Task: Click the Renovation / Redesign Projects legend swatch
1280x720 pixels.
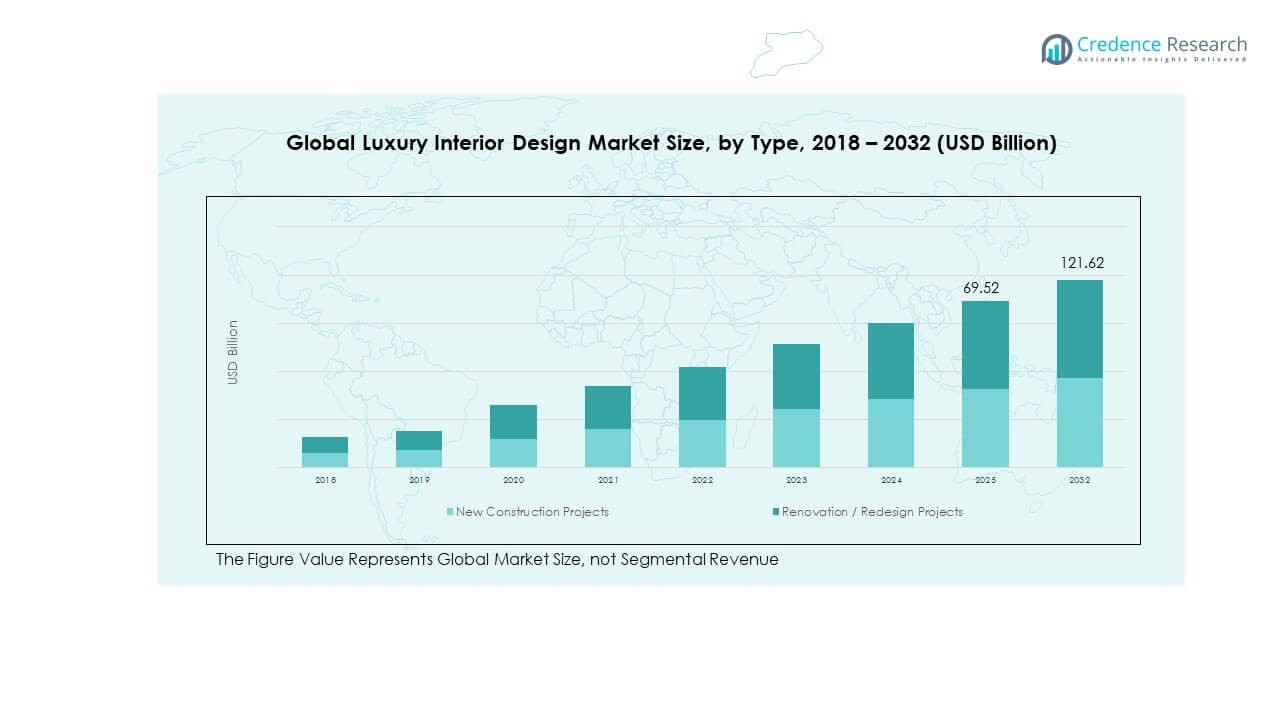Action: pyautogui.click(x=776, y=512)
